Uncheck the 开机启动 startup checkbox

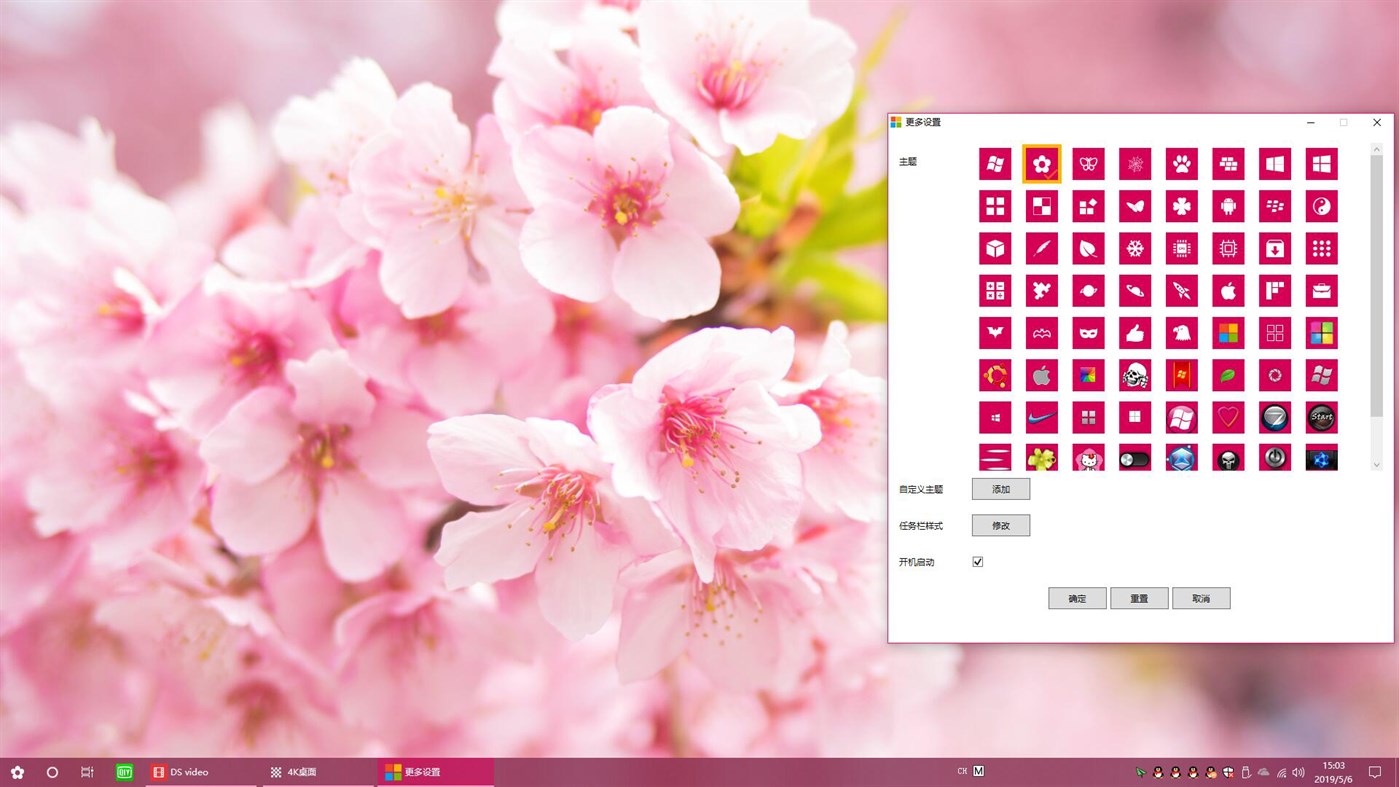click(x=977, y=561)
